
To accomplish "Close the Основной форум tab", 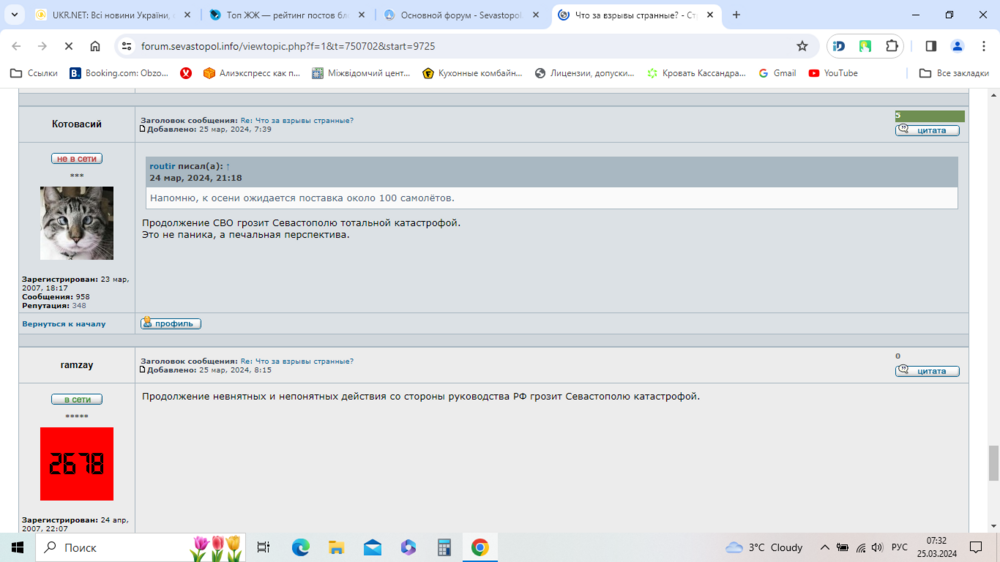I will click(536, 15).
